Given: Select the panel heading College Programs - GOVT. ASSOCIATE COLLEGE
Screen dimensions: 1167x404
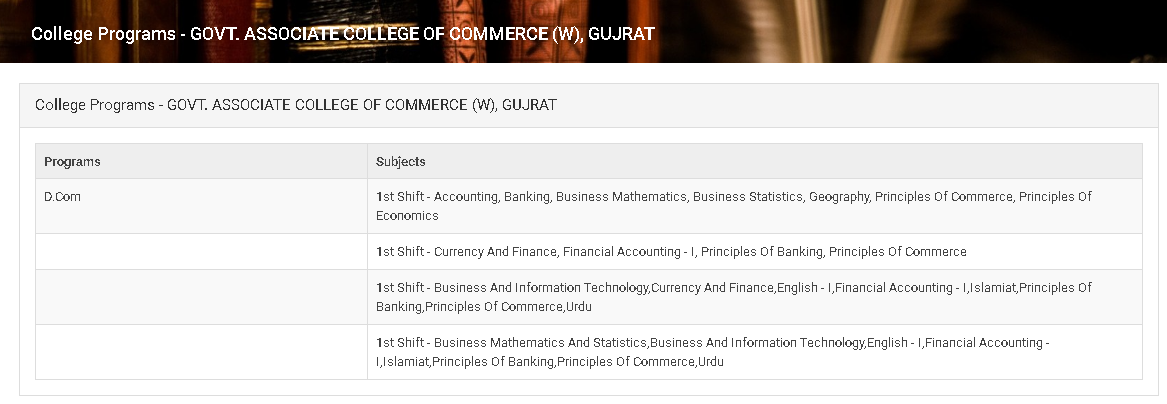Looking at the screenshot, I should 295,105.
